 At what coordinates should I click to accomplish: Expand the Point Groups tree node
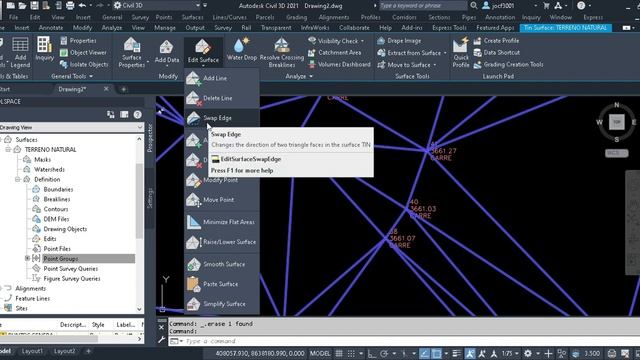point(27,258)
